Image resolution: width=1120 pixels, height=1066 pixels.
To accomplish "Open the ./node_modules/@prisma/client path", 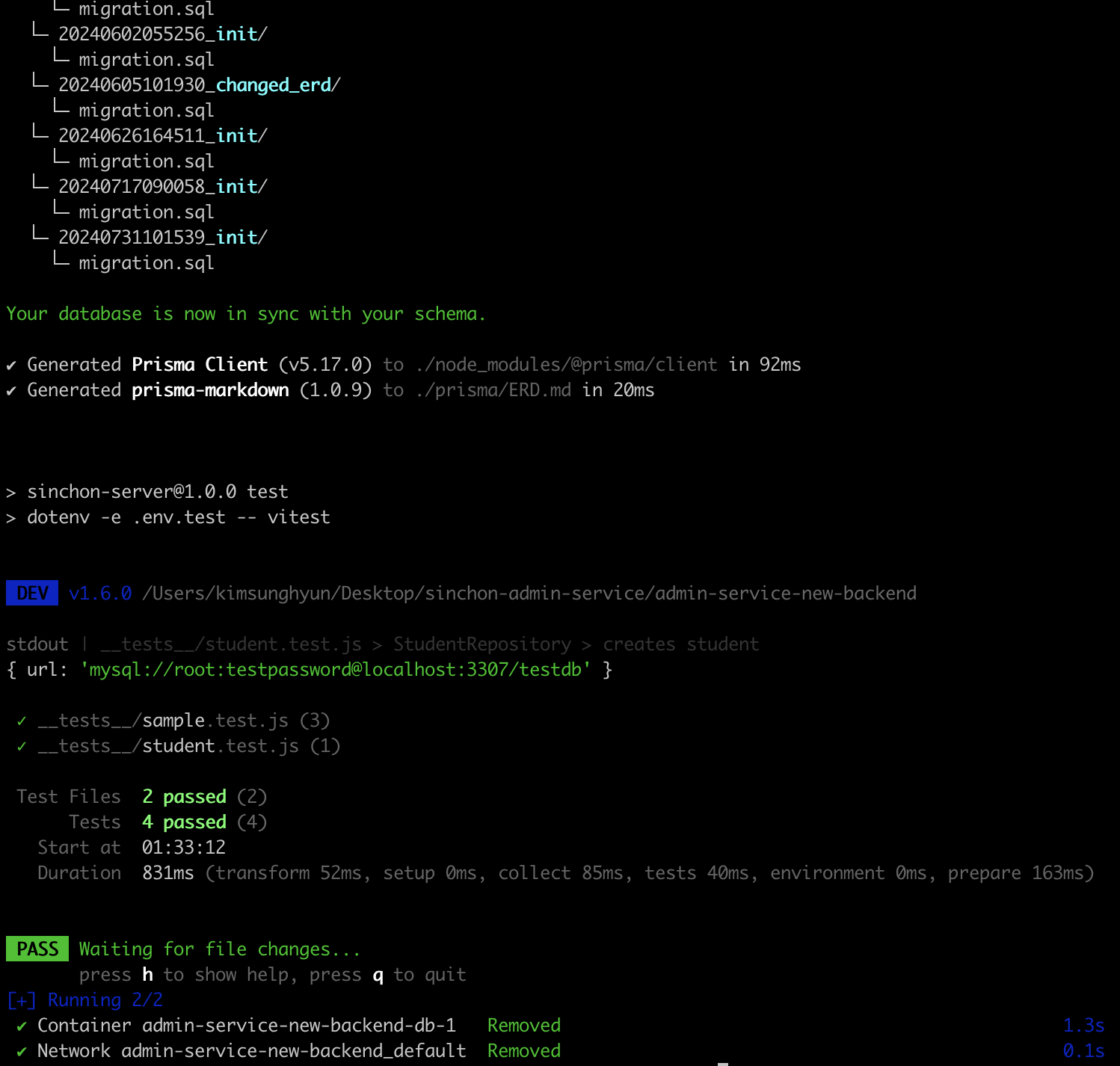I will click(x=566, y=365).
